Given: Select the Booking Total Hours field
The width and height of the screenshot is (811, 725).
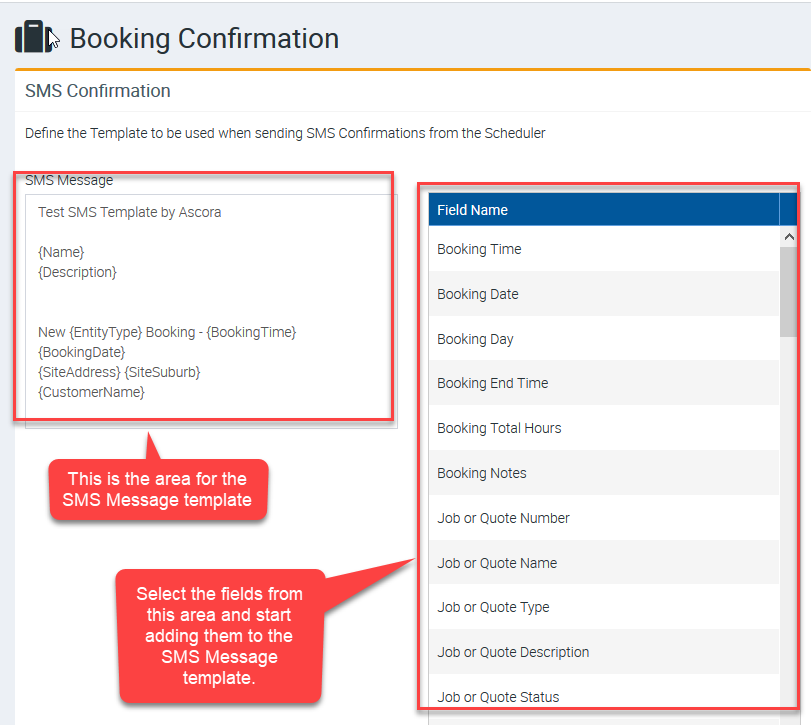Looking at the screenshot, I should (x=499, y=428).
